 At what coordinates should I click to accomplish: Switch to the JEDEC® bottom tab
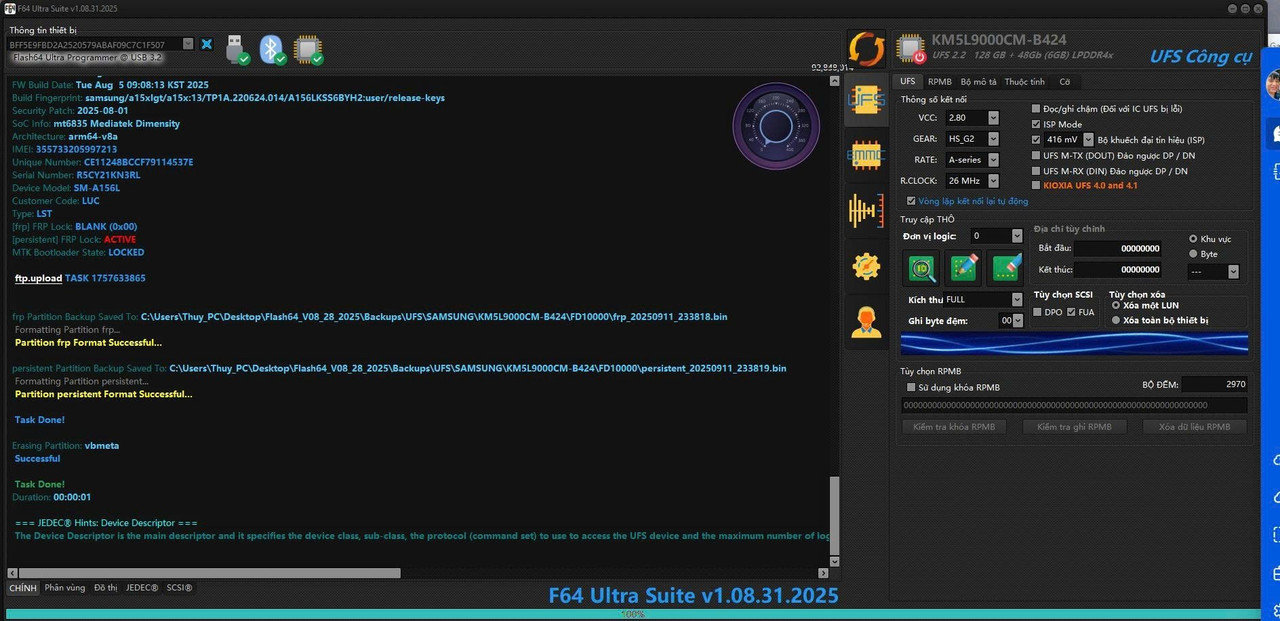pyautogui.click(x=142, y=588)
